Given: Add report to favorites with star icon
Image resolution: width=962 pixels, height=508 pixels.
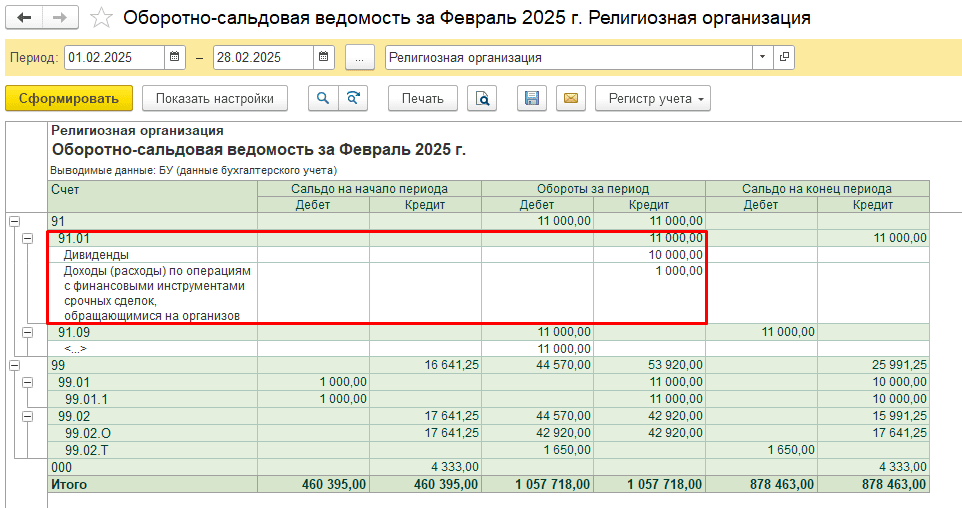Looking at the screenshot, I should [x=100, y=18].
